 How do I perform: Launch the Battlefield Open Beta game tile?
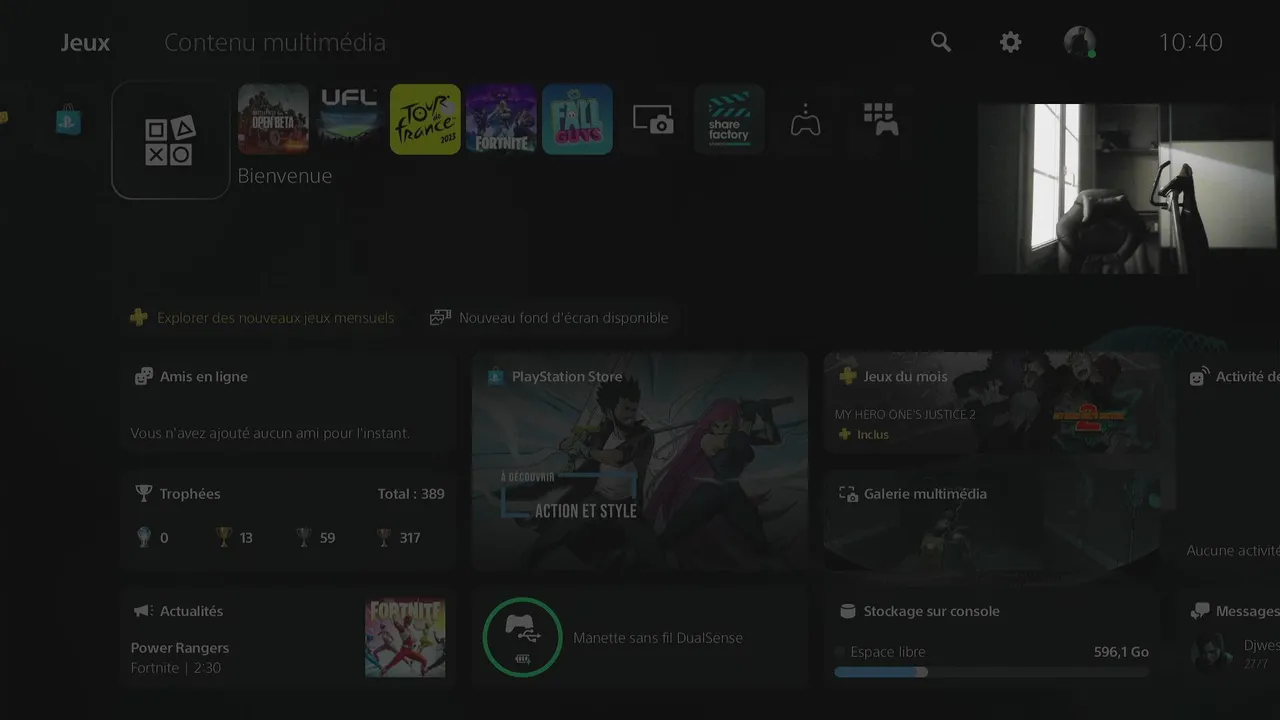tap(273, 119)
